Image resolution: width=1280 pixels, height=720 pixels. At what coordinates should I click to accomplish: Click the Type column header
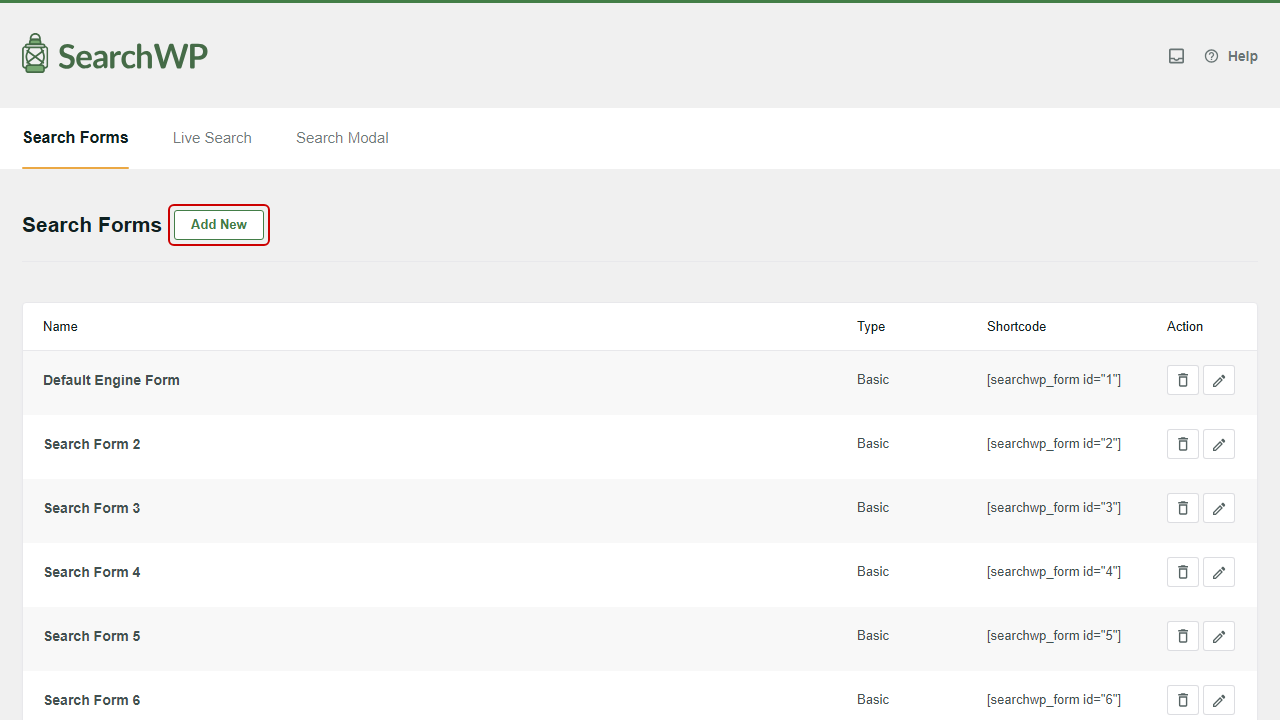click(871, 327)
